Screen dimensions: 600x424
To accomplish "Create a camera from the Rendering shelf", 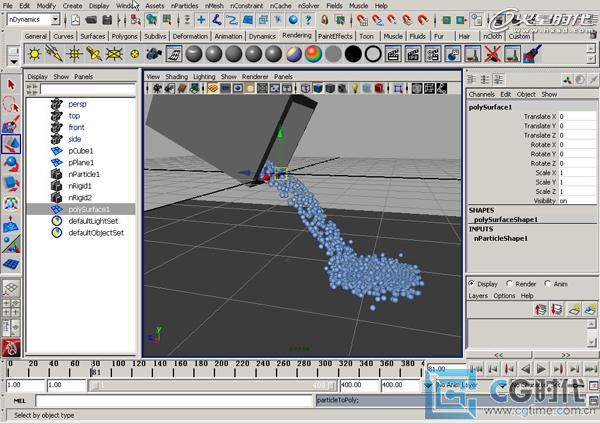I will tap(153, 54).
